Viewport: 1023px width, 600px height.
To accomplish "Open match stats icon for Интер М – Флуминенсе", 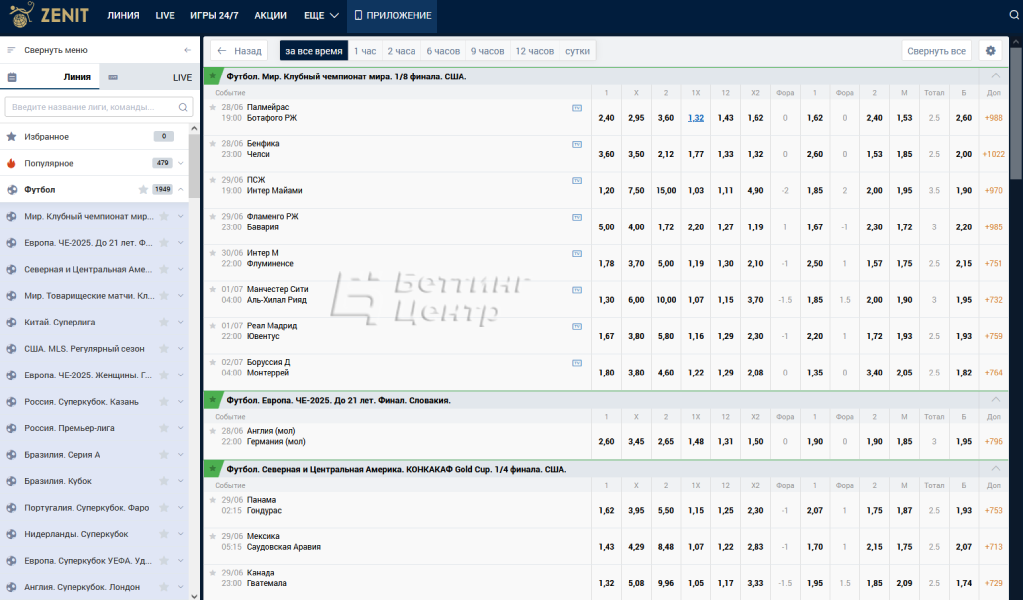I will click(577, 254).
